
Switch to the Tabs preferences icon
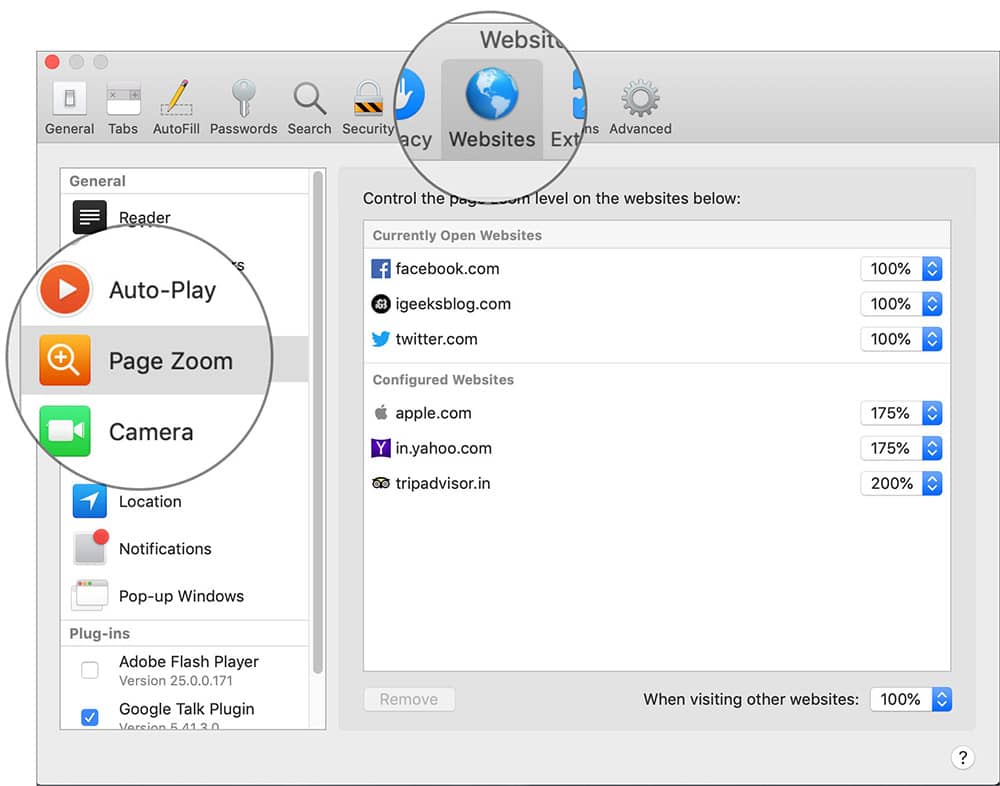(x=122, y=105)
